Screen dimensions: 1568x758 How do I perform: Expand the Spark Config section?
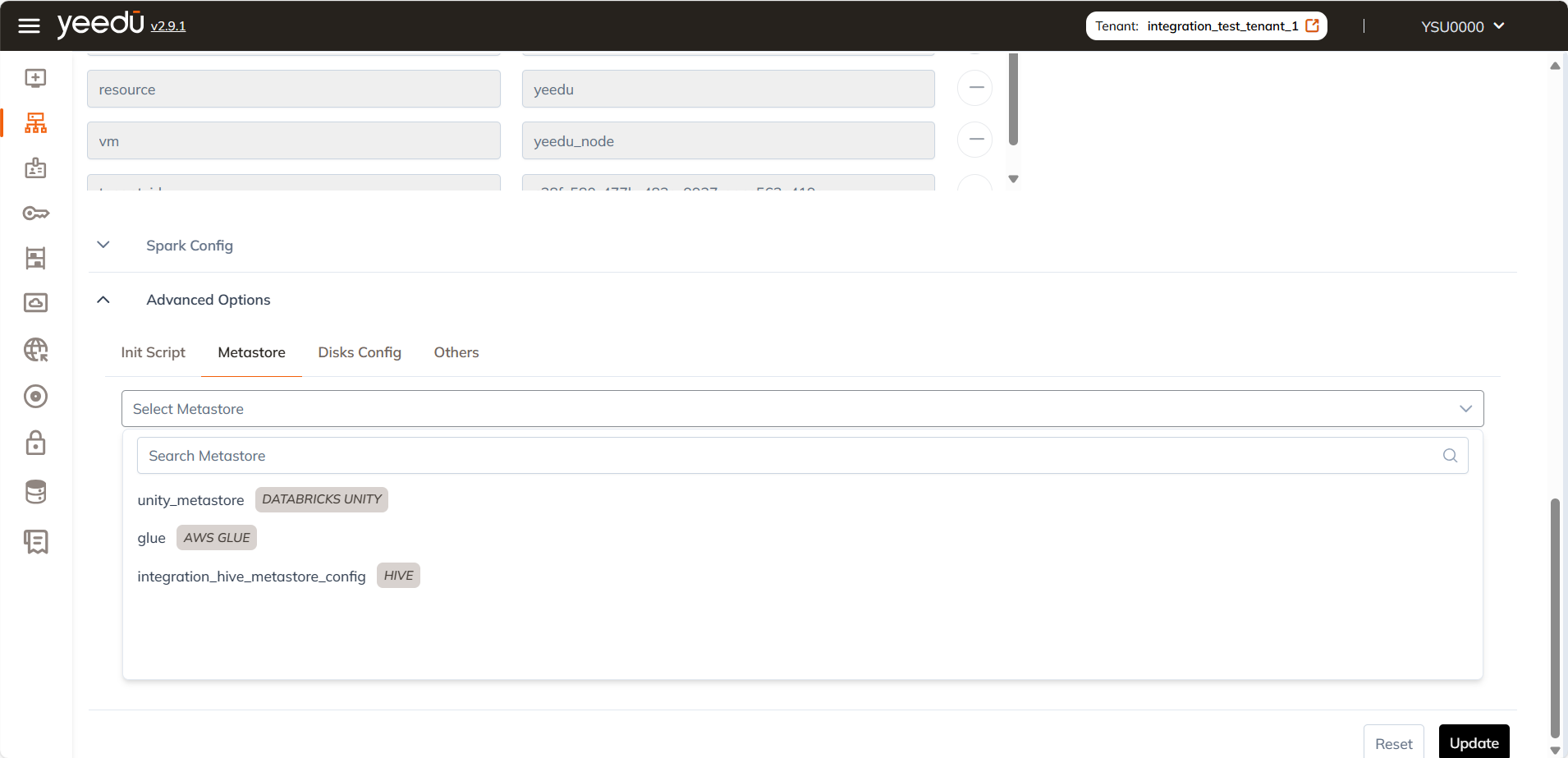pos(103,246)
